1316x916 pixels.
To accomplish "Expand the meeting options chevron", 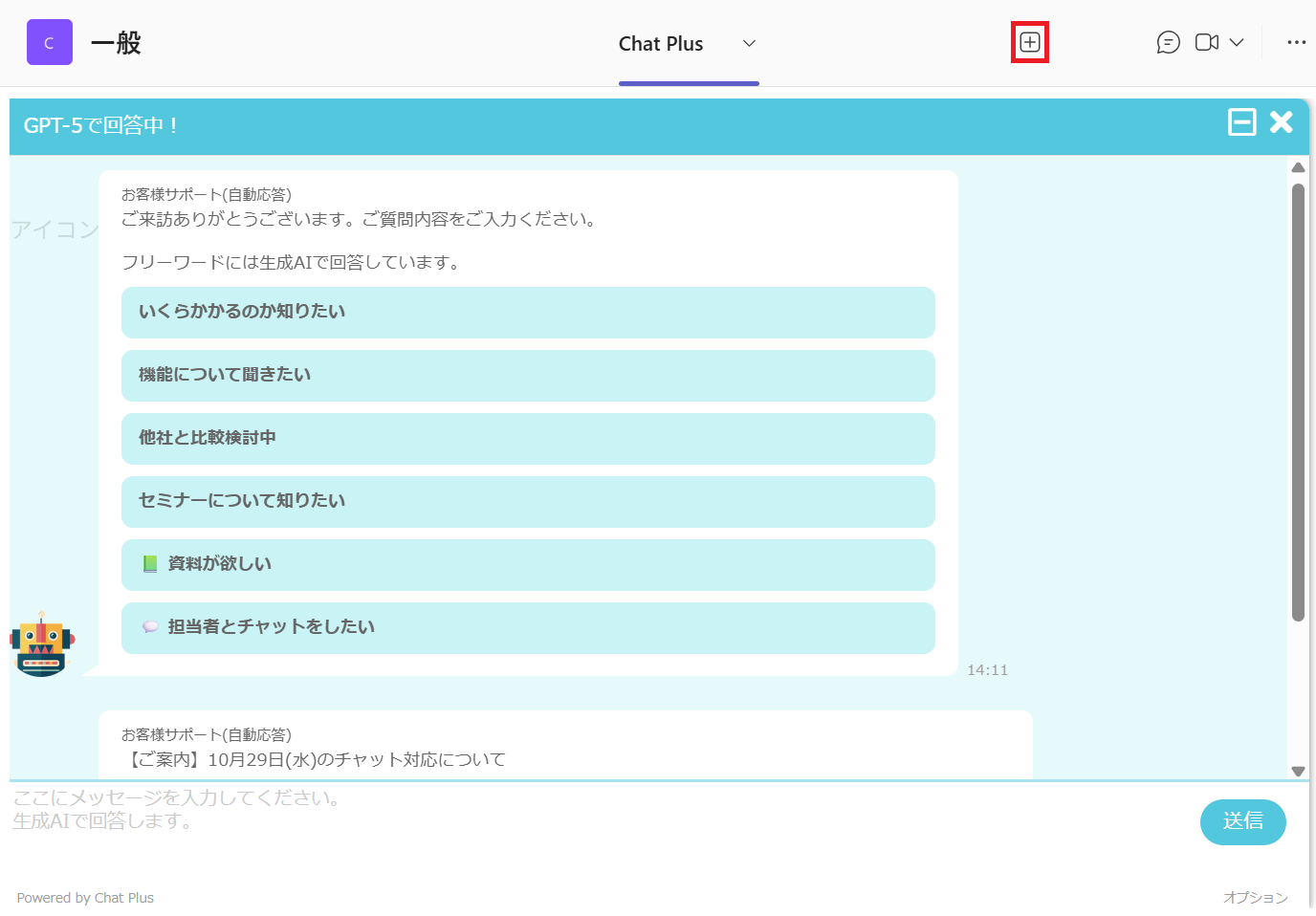I will tap(1237, 42).
